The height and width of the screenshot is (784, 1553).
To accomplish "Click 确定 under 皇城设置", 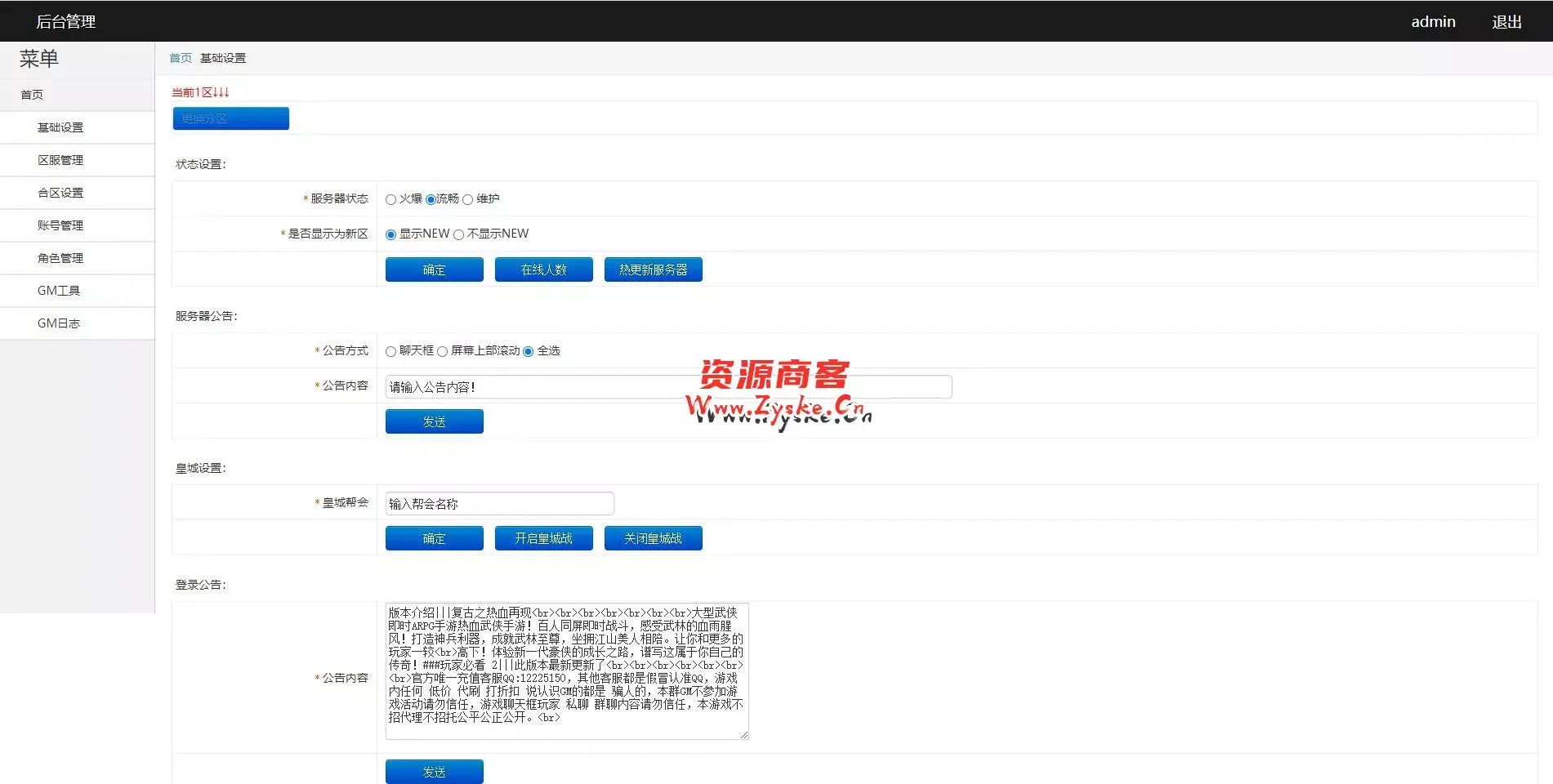I will (435, 538).
